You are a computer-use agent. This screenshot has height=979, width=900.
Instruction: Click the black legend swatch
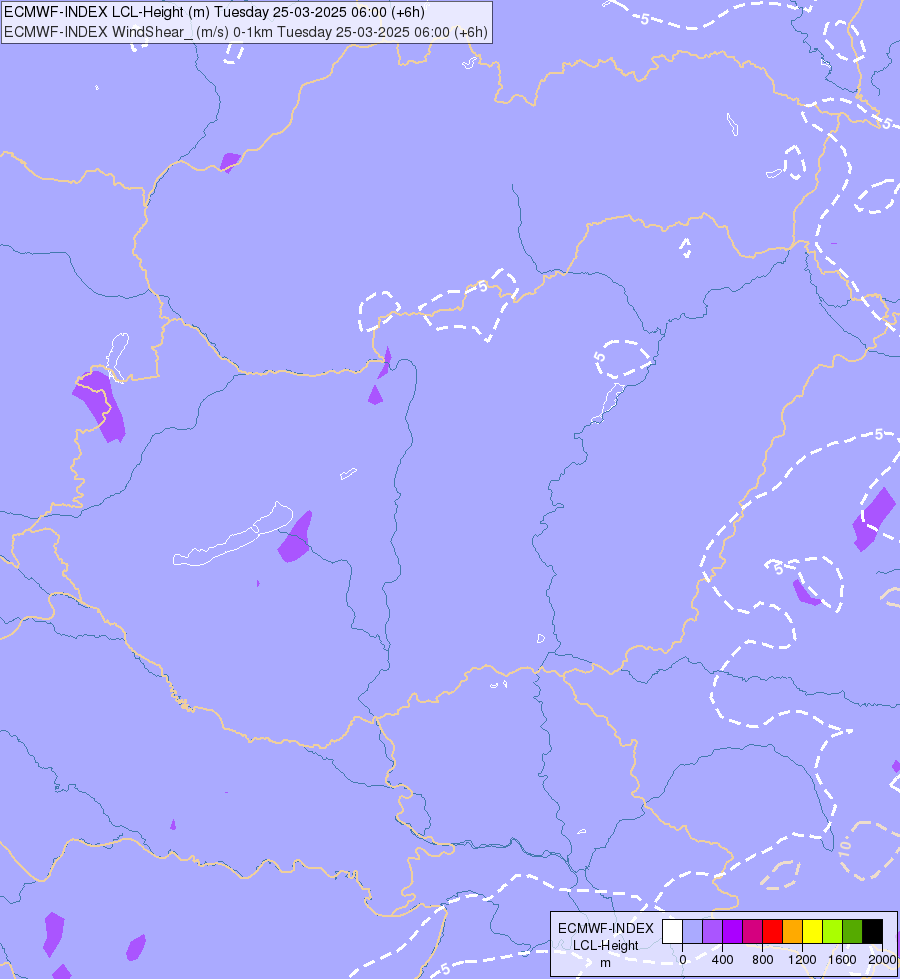[873, 931]
